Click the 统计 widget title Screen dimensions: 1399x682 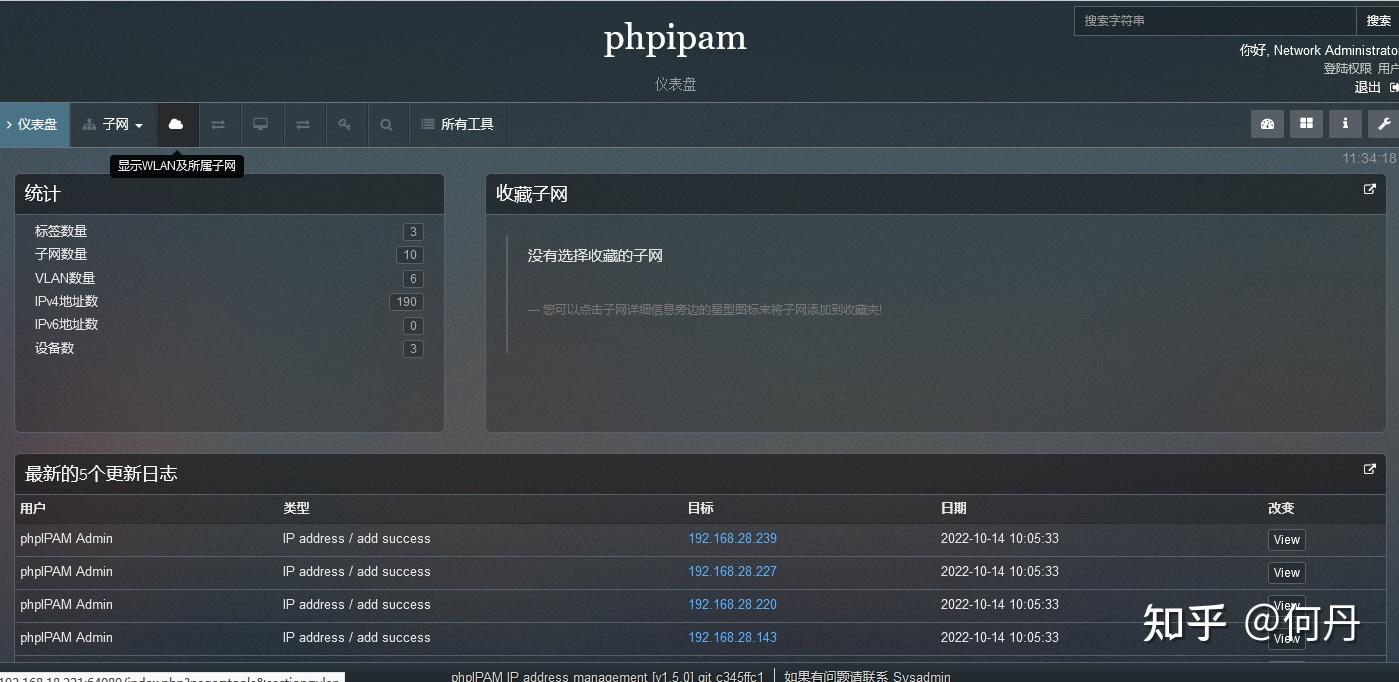point(43,194)
